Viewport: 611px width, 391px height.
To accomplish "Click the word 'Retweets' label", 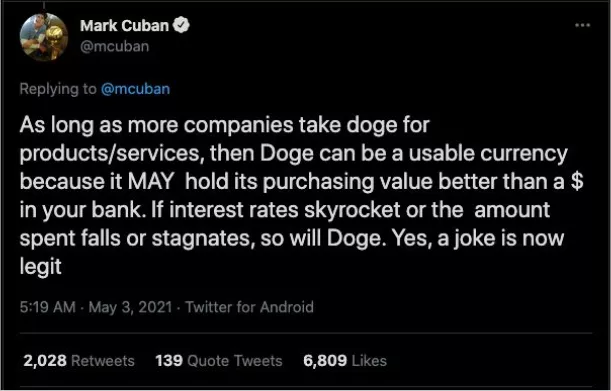I will (x=103, y=361).
